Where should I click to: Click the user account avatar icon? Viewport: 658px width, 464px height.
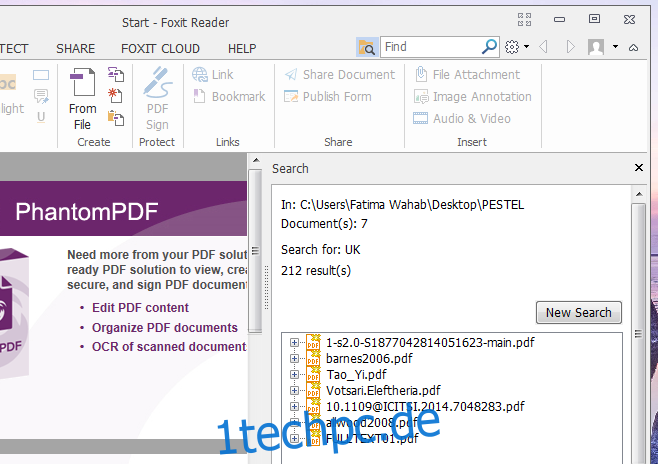(x=596, y=47)
